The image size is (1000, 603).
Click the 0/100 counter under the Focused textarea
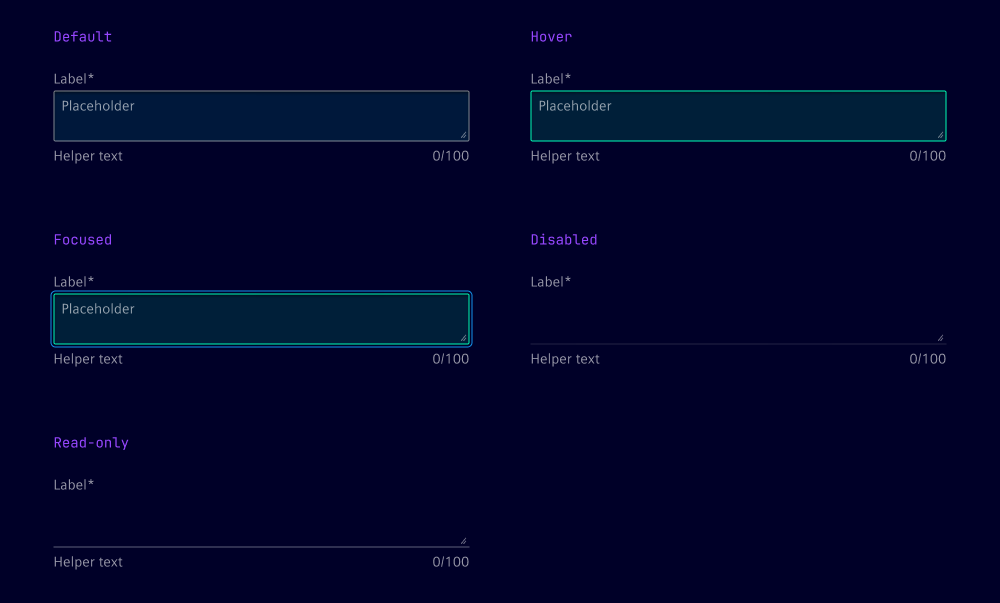point(450,359)
